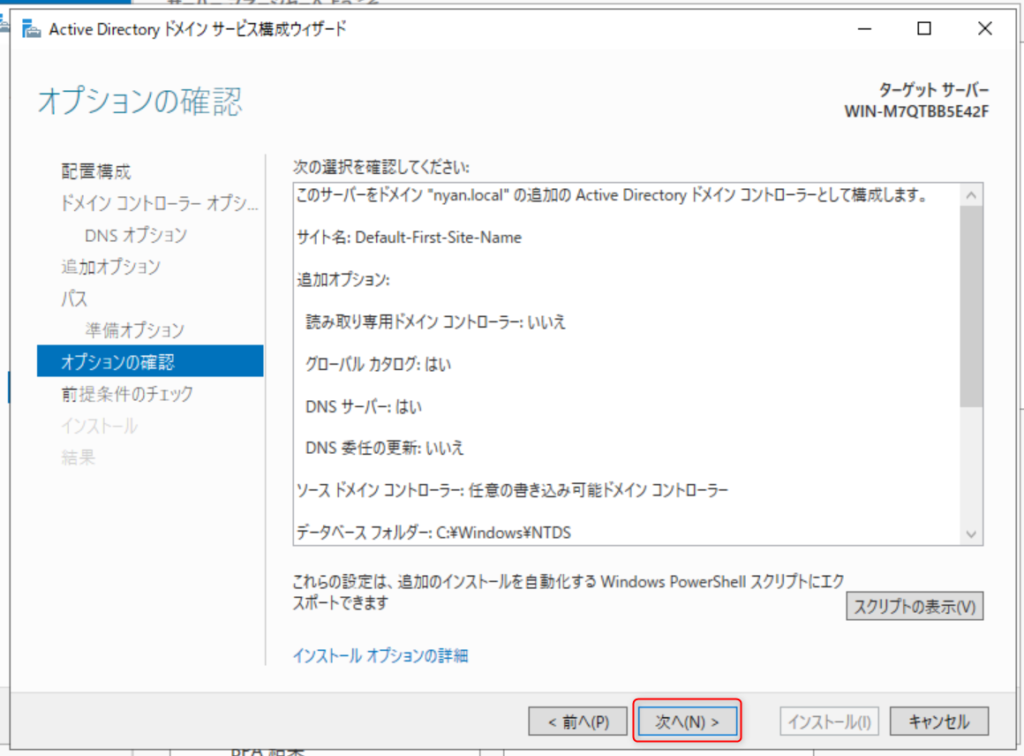Go back with 前へ(P) button
This screenshot has width=1024, height=756.
tap(578, 720)
